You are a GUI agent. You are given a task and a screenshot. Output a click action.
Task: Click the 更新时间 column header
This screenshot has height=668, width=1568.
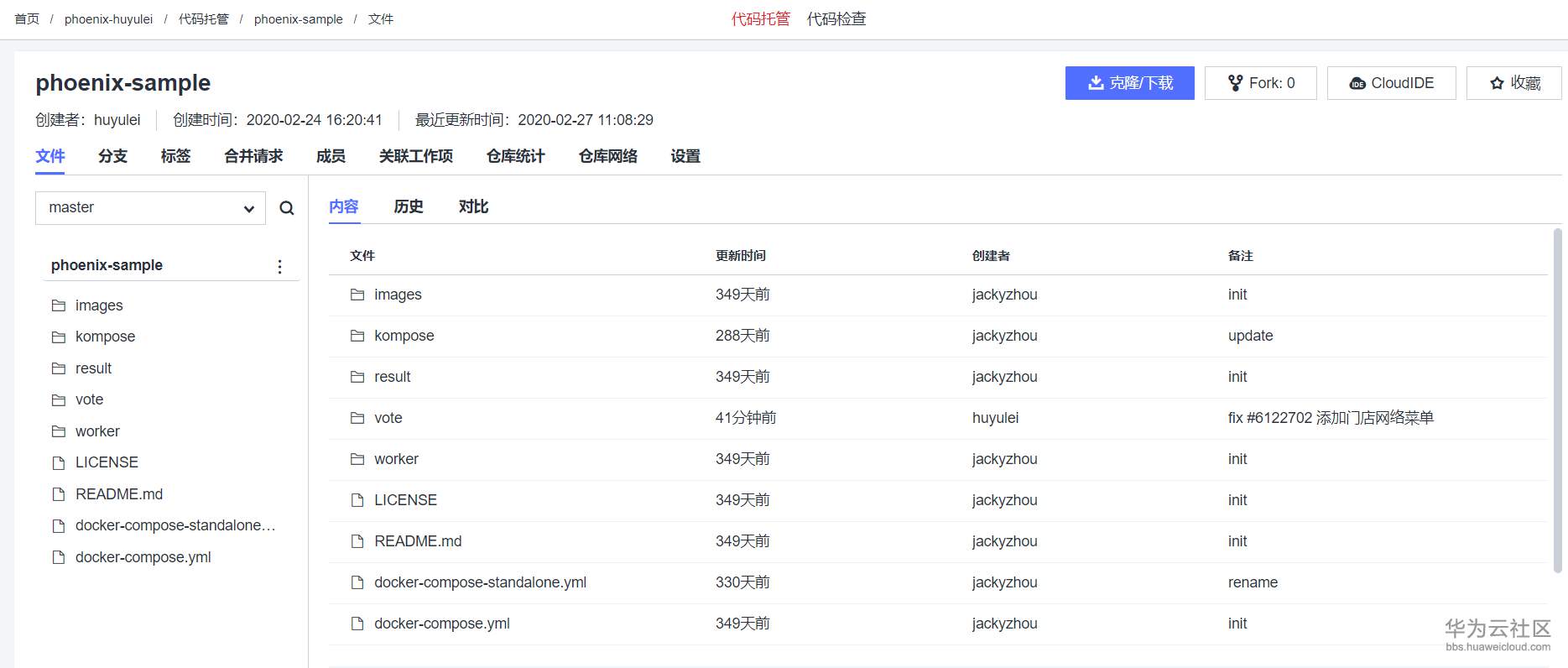point(741,256)
